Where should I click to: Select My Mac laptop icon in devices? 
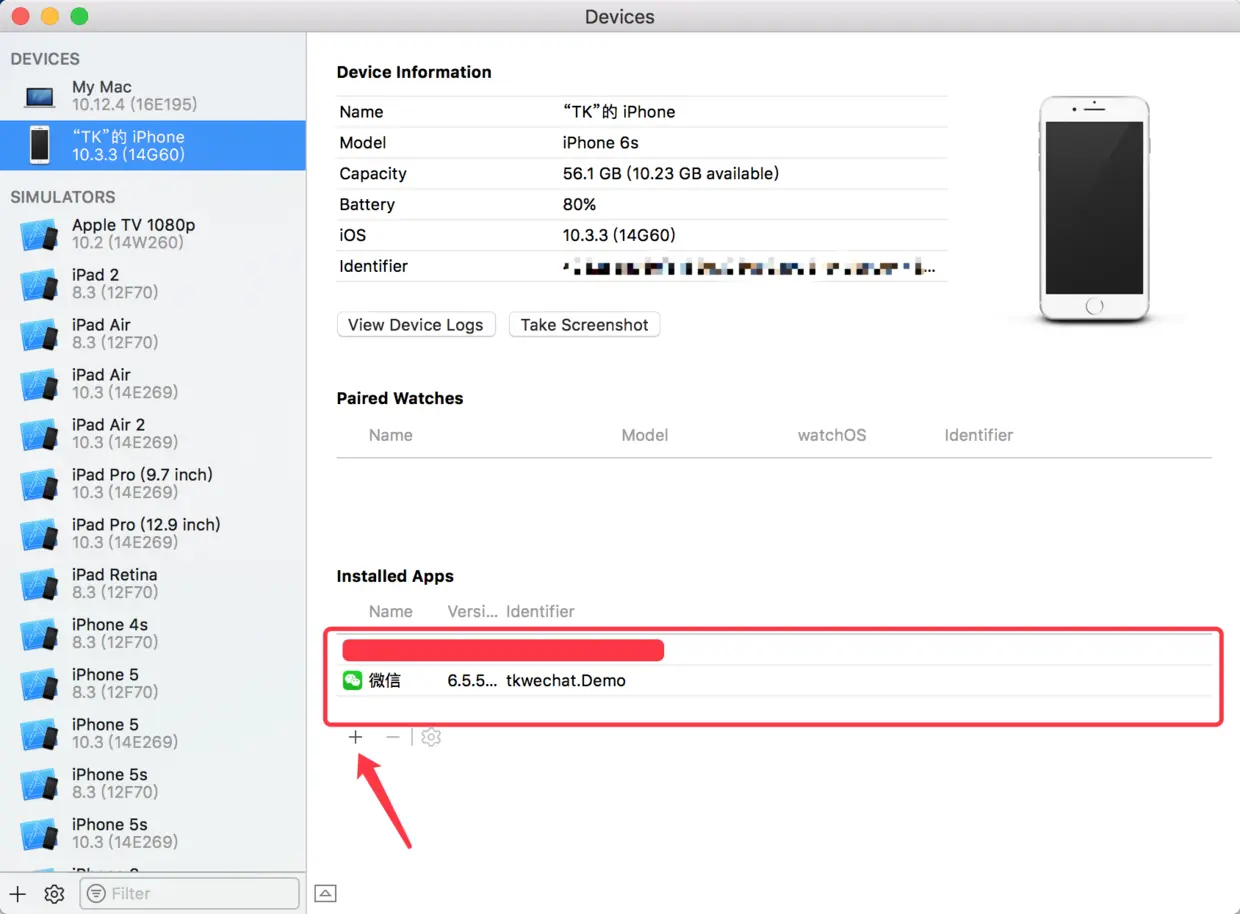(39, 96)
